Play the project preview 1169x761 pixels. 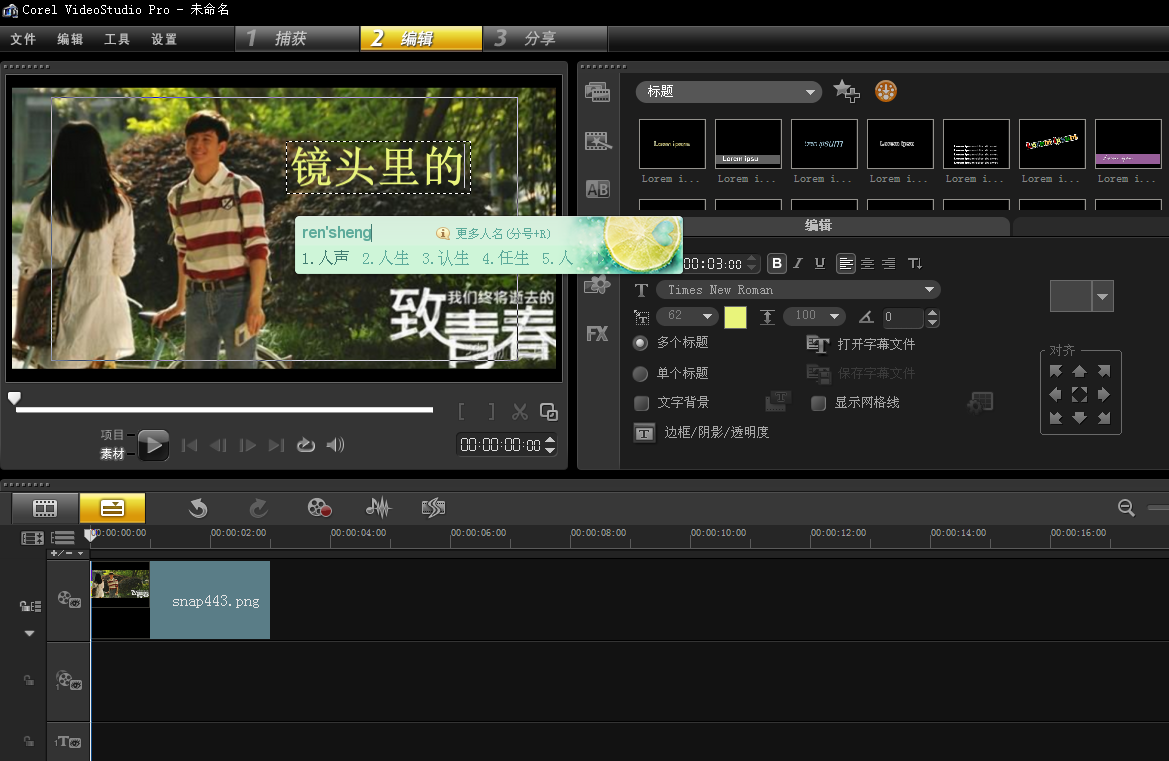[154, 445]
